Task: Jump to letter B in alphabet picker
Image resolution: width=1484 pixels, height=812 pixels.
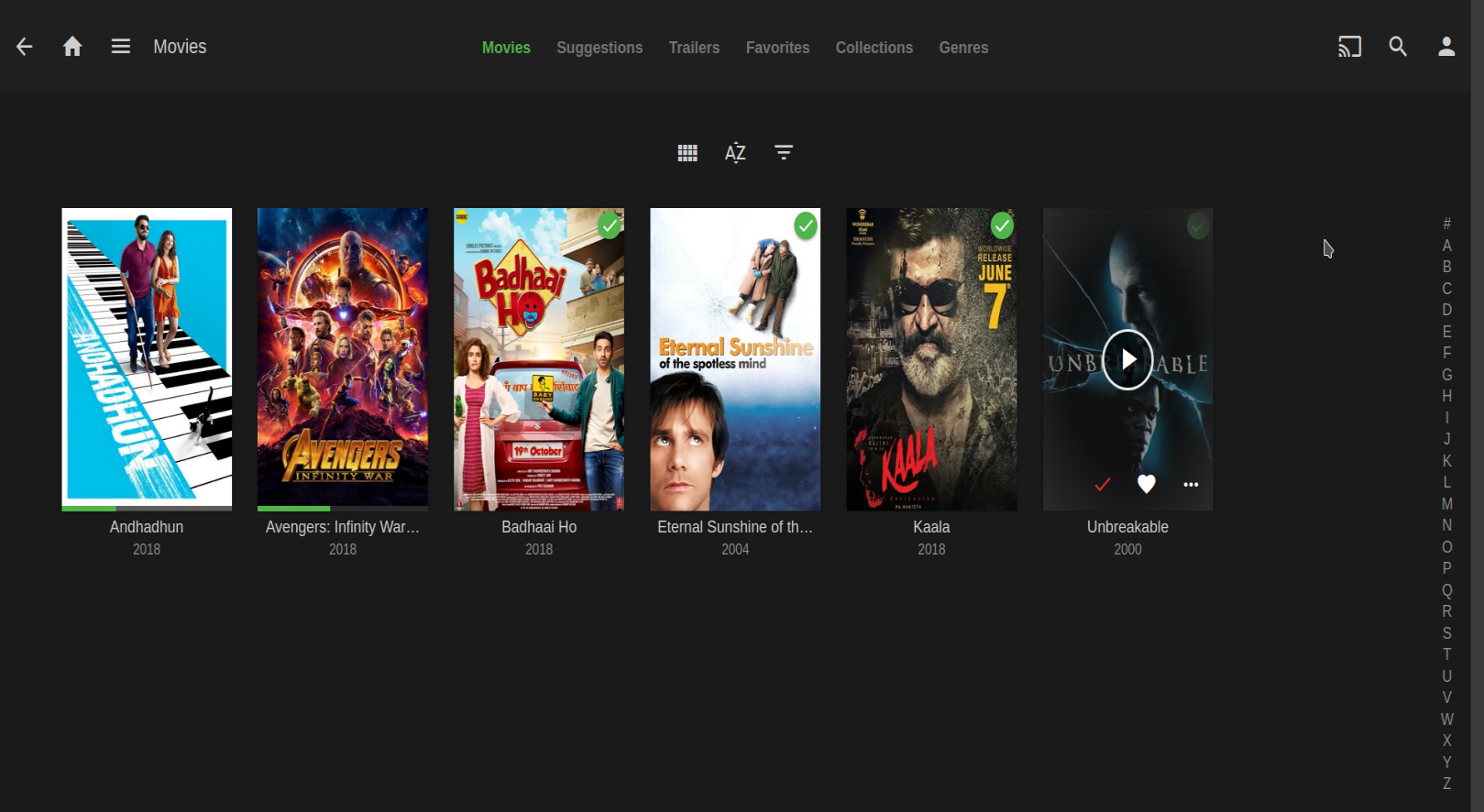Action: [x=1446, y=267]
